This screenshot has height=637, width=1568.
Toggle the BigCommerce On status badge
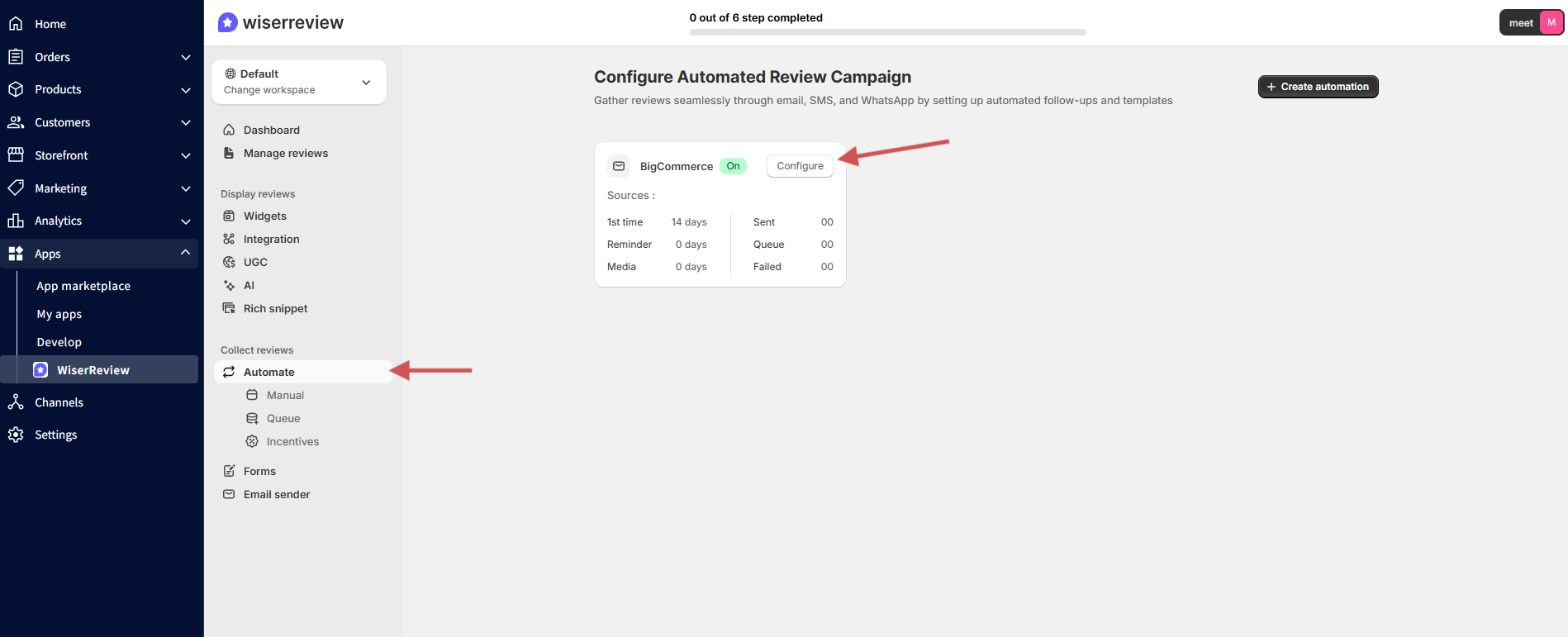[x=733, y=166]
